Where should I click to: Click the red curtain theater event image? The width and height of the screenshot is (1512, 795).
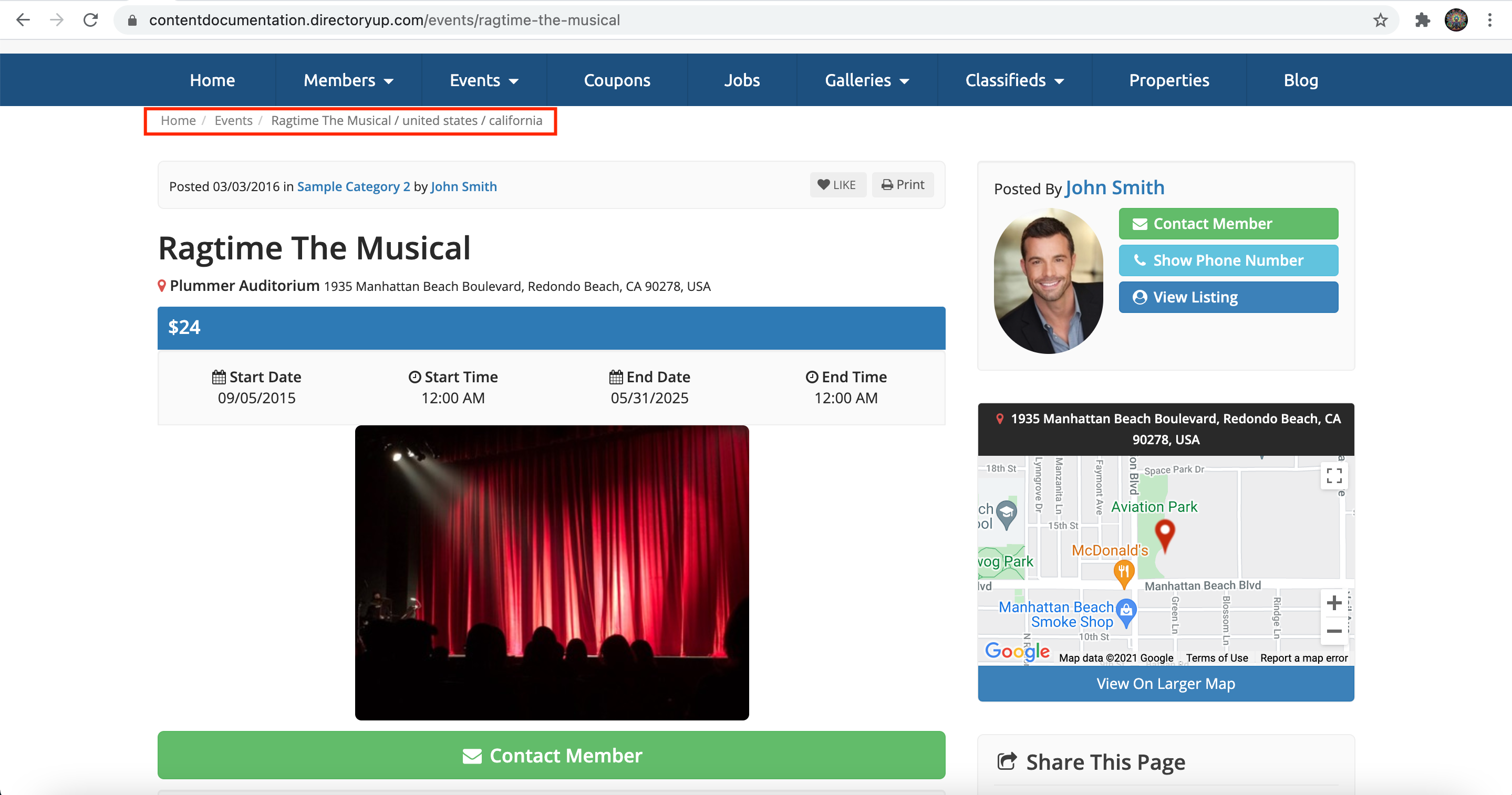pos(551,573)
